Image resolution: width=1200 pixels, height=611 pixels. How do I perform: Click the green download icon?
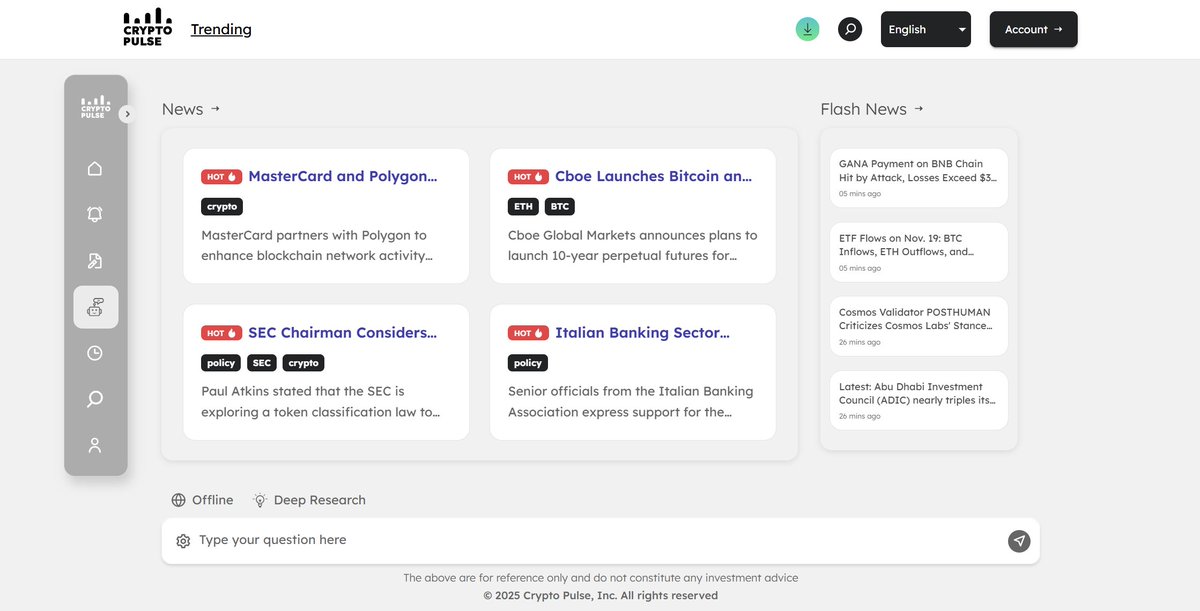pyautogui.click(x=807, y=29)
